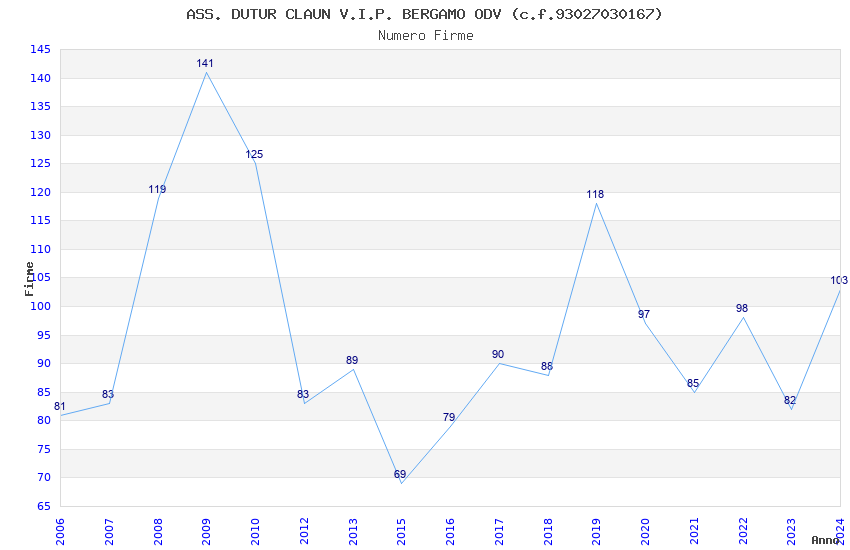
Task: Click the data label 69 at 2015
Action: pos(400,475)
